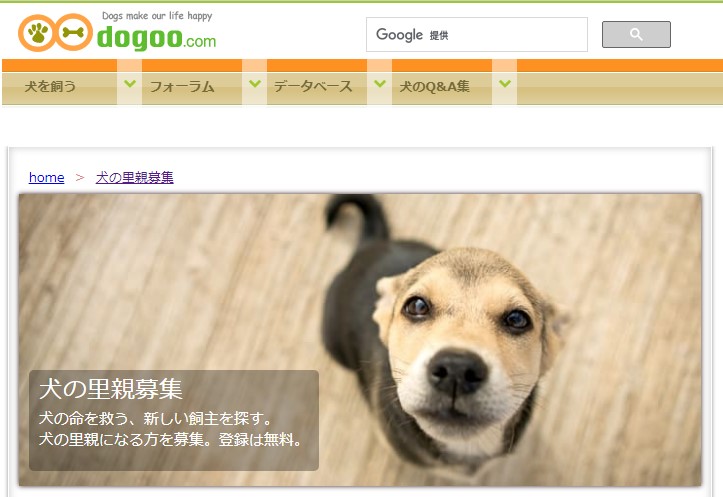Viewport: 723px width, 497px height.
Task: Click the paw print logo icon
Action: [x=37, y=32]
